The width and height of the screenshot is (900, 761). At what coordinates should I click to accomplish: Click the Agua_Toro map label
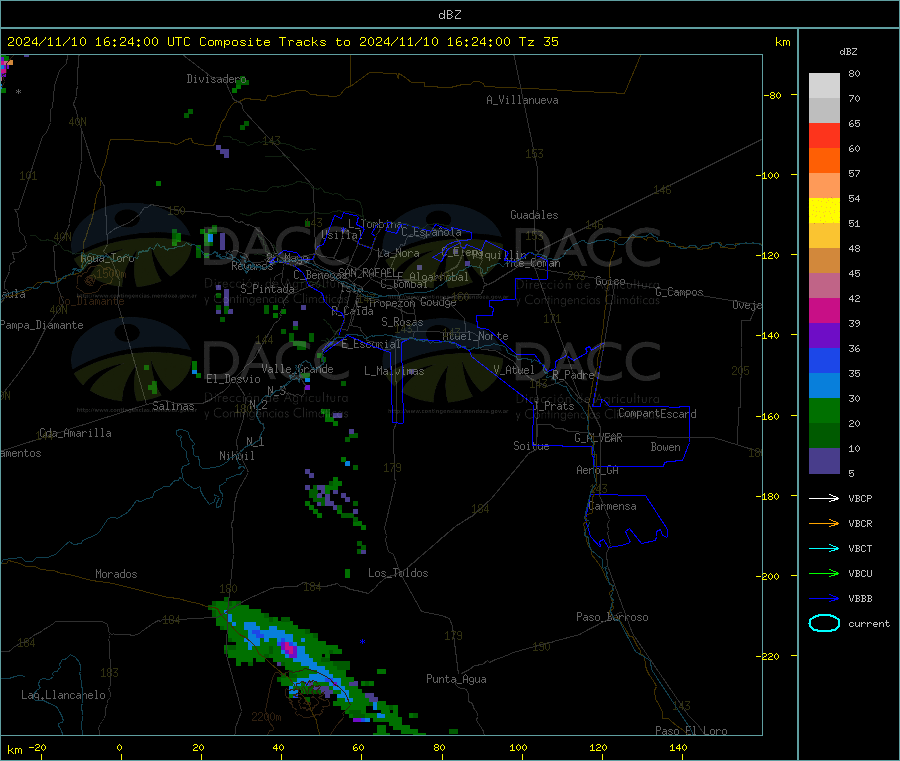click(x=107, y=258)
